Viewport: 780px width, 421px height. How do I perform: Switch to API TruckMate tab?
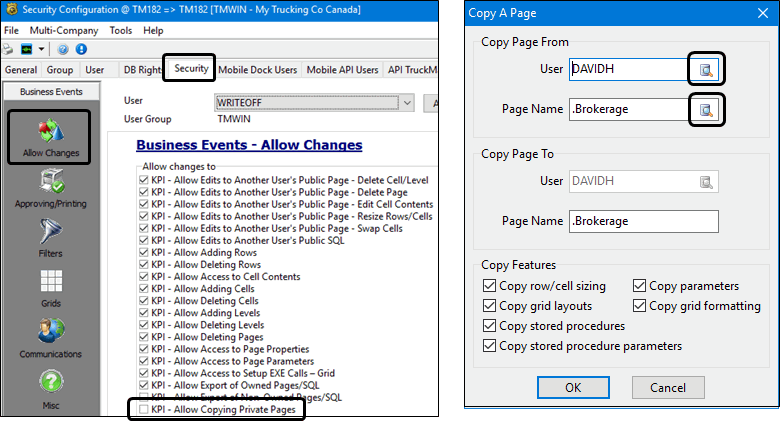[412, 70]
